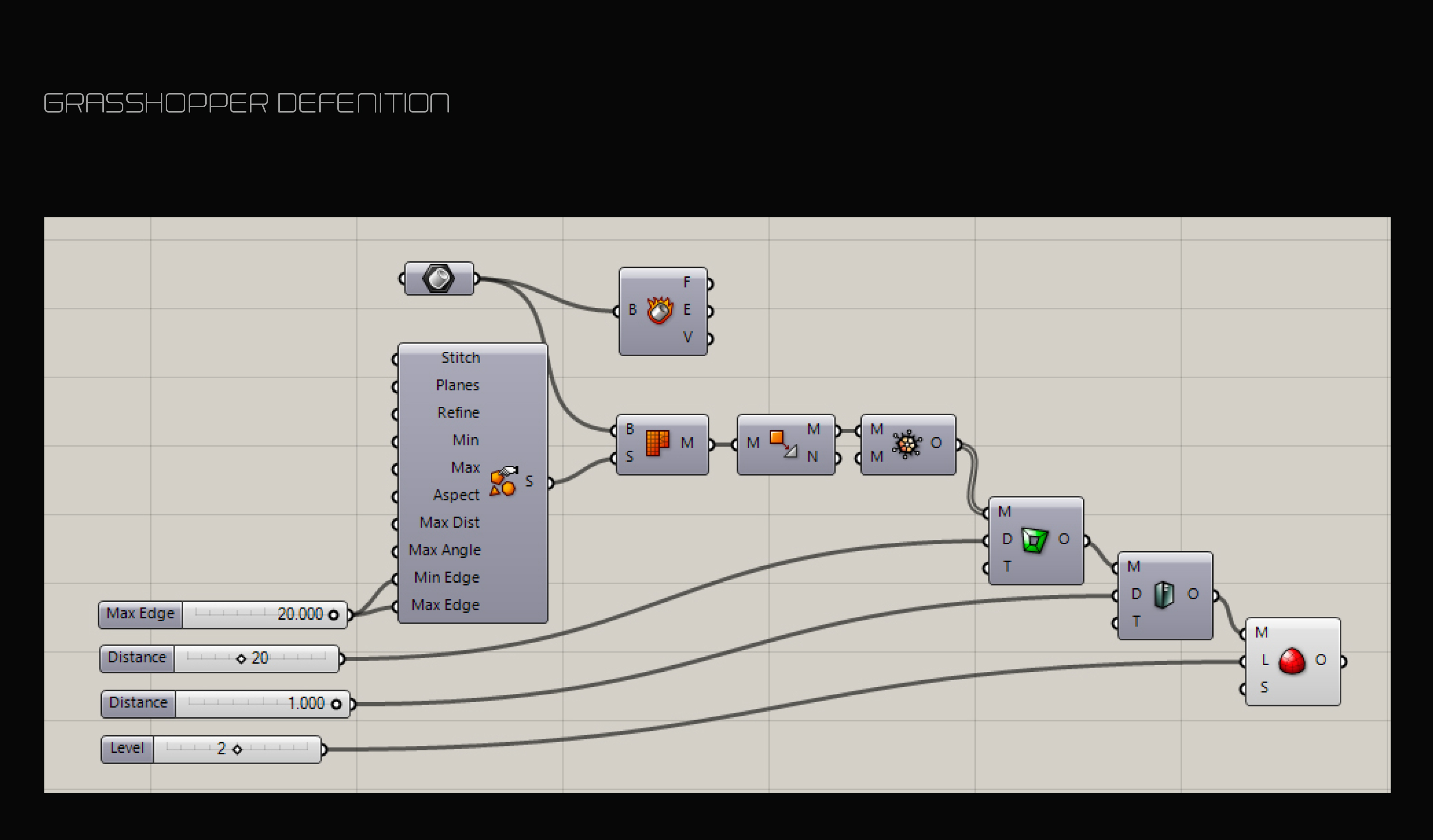Click the Distance 20 slider handle
This screenshot has height=840, width=1433.
[x=241, y=659]
